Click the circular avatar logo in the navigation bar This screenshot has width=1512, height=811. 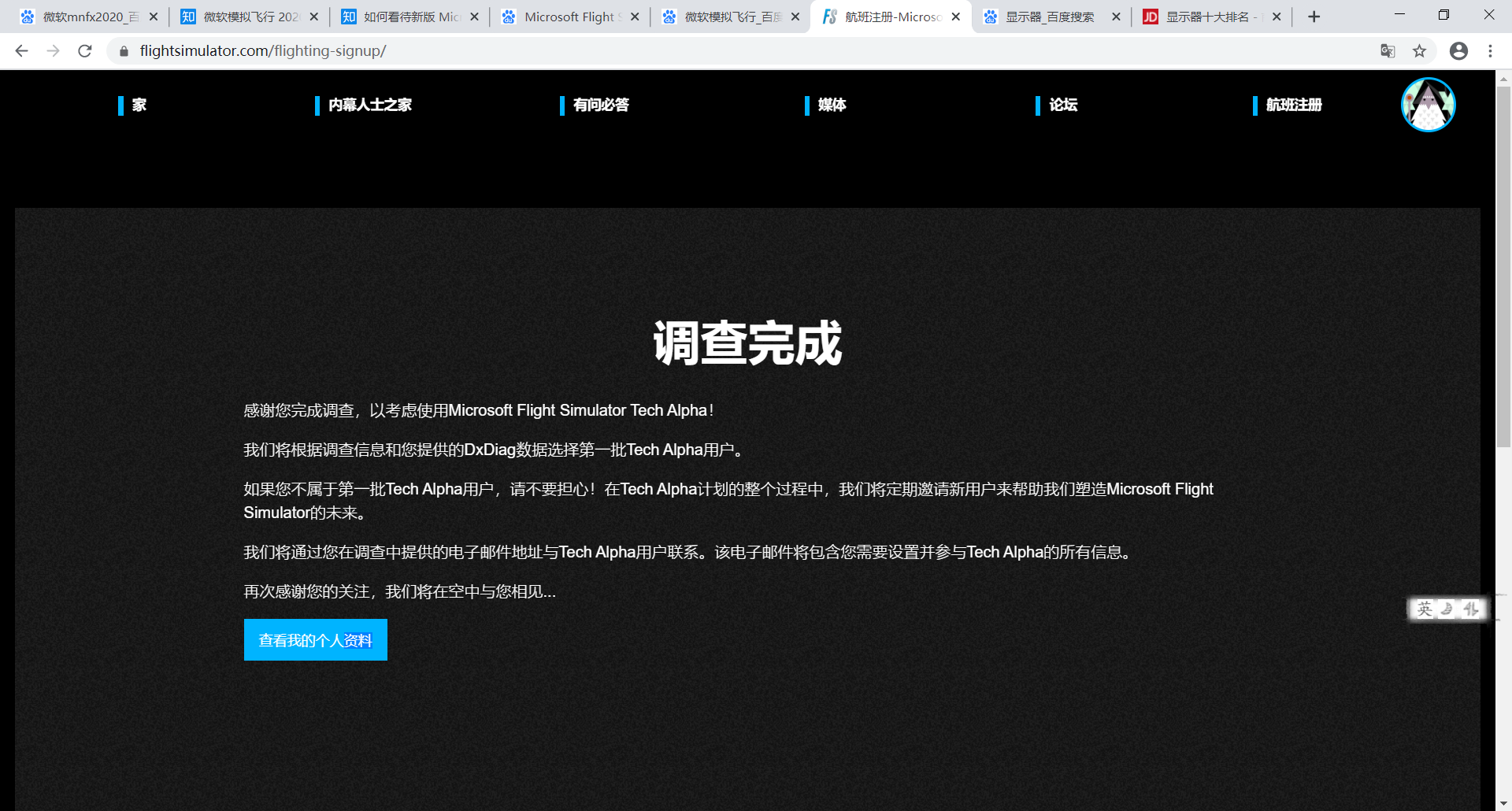(1428, 105)
